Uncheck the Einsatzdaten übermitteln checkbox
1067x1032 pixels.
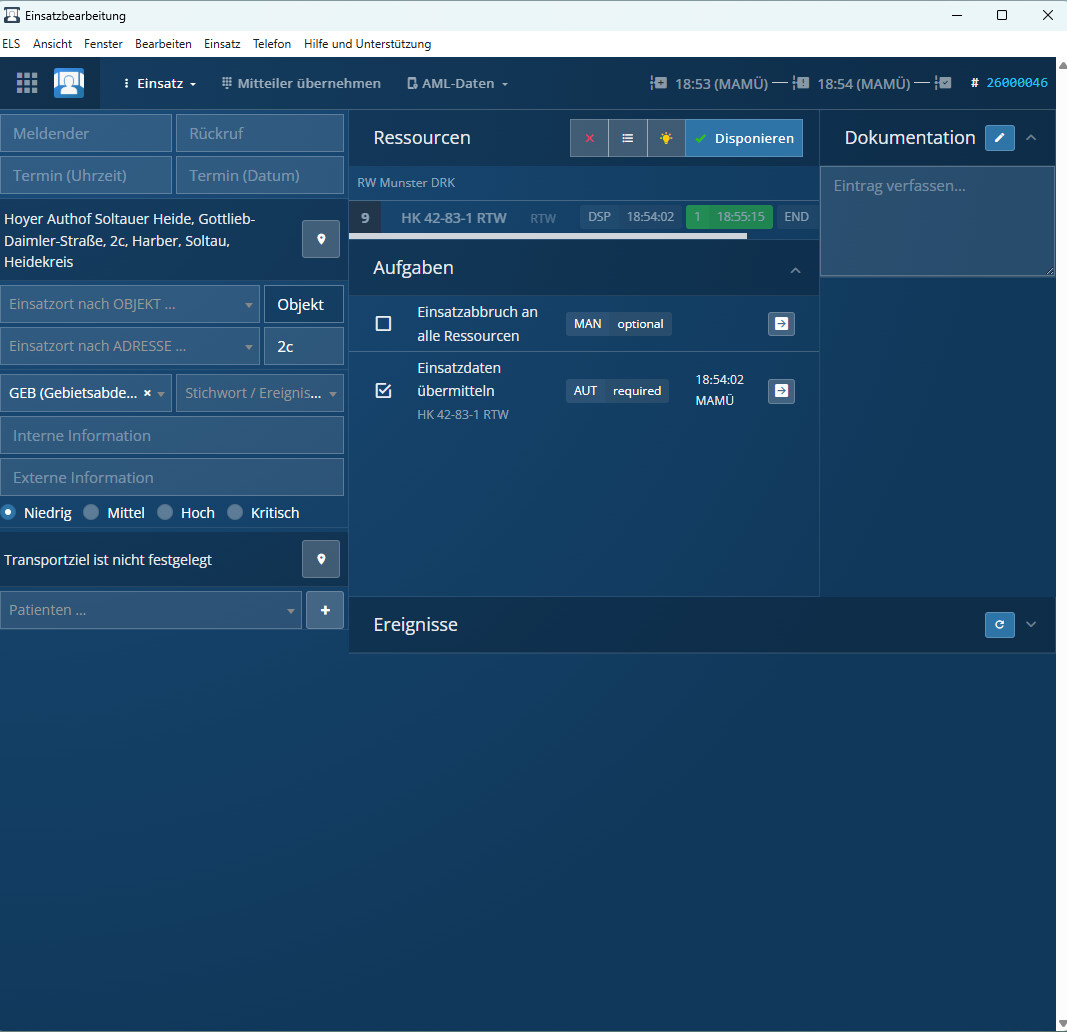click(x=383, y=391)
